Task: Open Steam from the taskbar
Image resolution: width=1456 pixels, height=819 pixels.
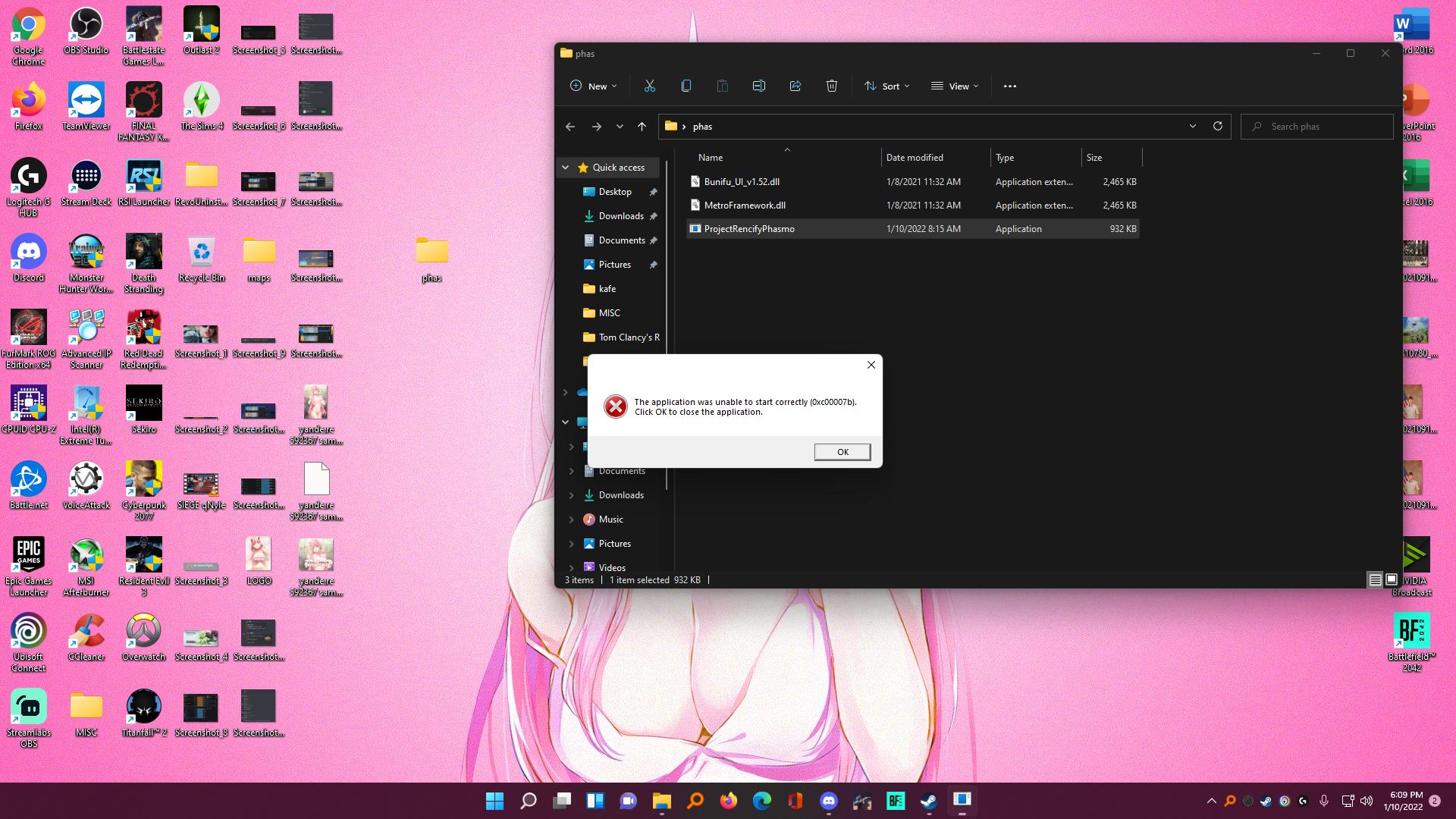Action: pos(928,801)
